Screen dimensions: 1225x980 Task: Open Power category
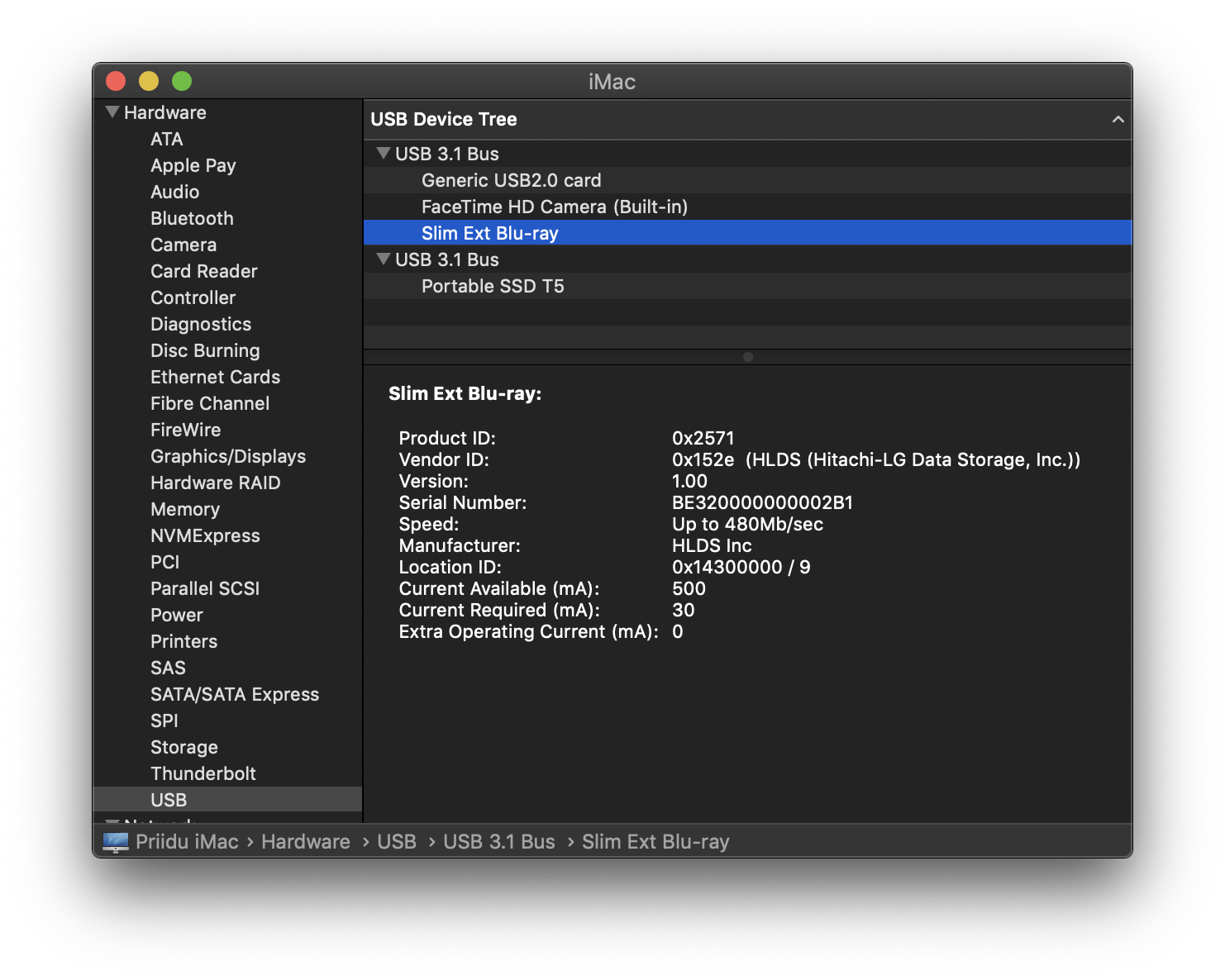177,615
